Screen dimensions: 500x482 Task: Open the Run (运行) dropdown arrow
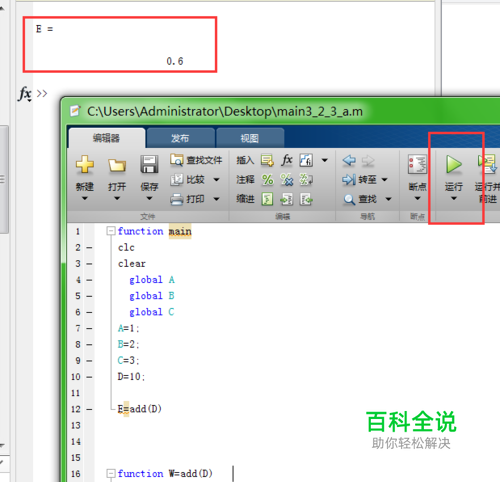point(454,199)
